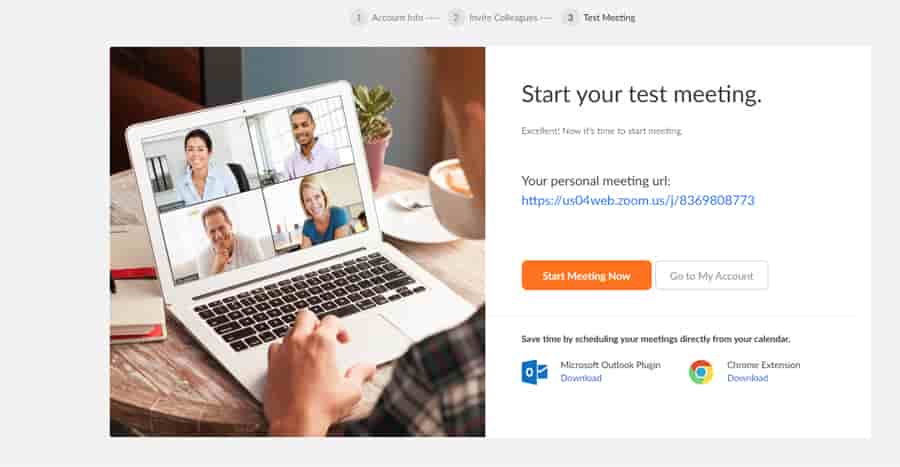
Task: Start the meeting with Start Meeting Now
Action: point(586,275)
